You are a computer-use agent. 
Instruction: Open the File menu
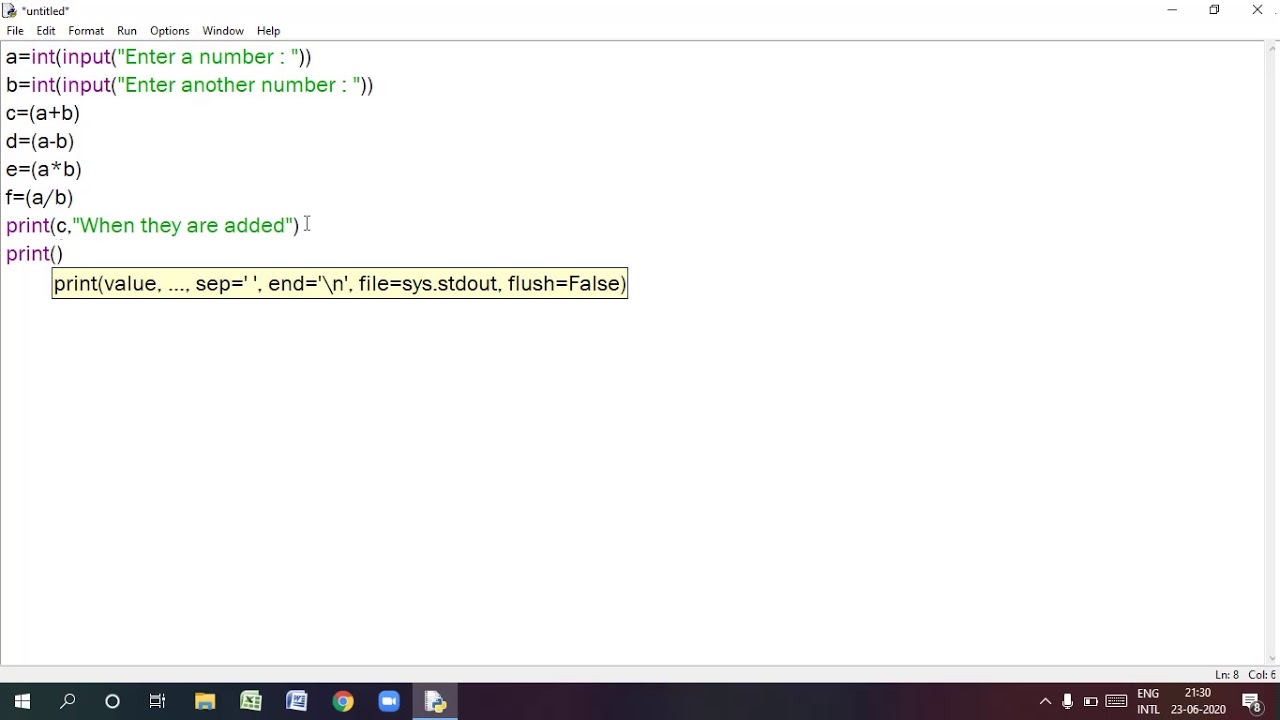pos(15,31)
